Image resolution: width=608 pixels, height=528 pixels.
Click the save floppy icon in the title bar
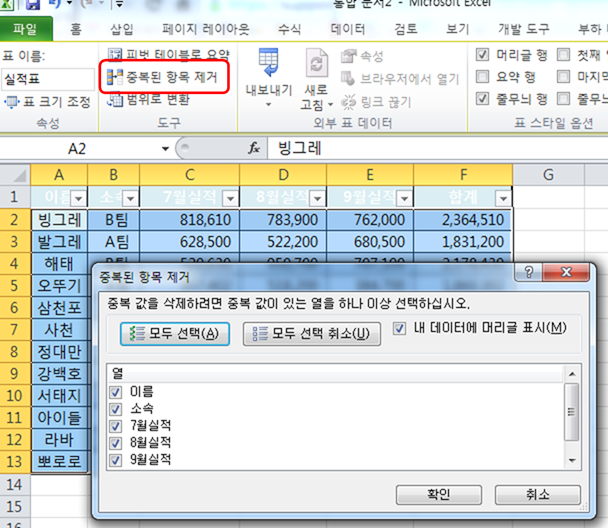click(33, 4)
